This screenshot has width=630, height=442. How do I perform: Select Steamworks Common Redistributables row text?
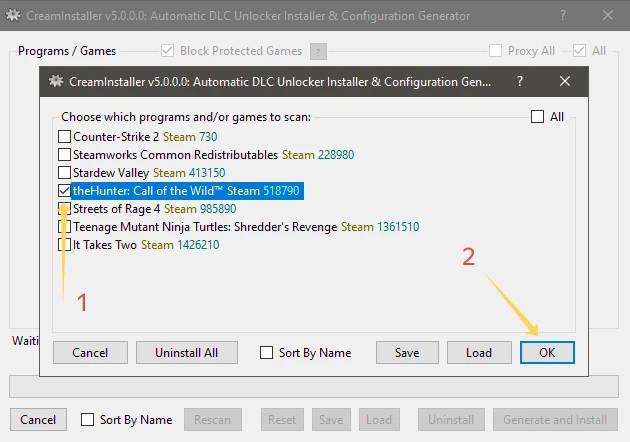click(x=214, y=155)
